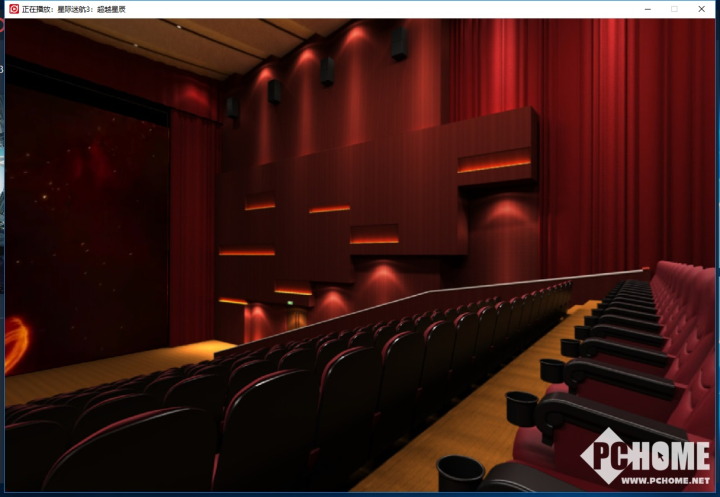Minimize the video player window
Image resolution: width=720 pixels, height=497 pixels.
click(x=647, y=9)
